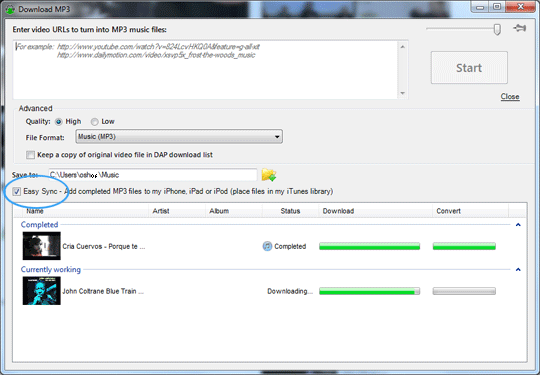The image size is (540, 375).
Task: Click the Name column header
Action: tap(86, 211)
